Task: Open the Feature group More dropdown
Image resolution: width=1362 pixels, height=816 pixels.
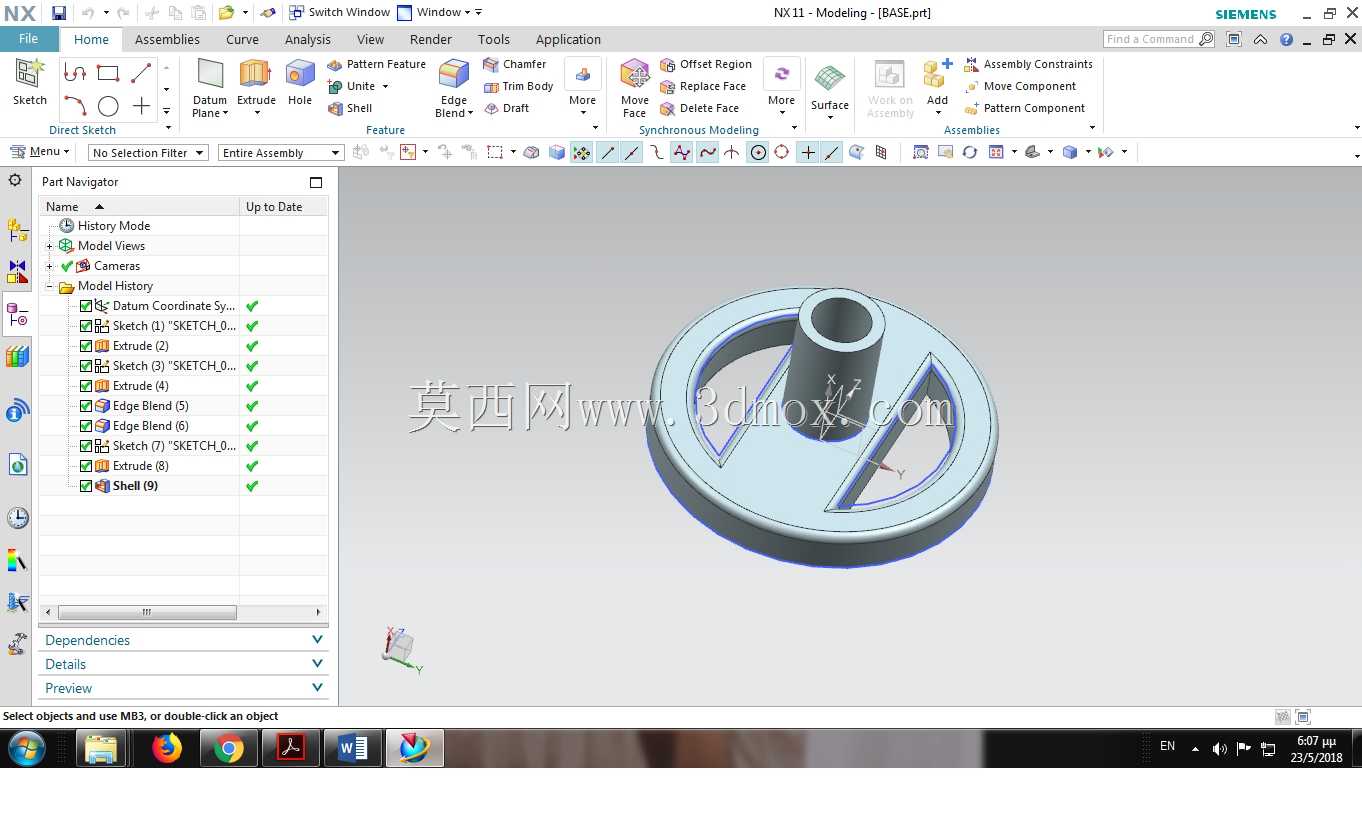Action: (583, 88)
